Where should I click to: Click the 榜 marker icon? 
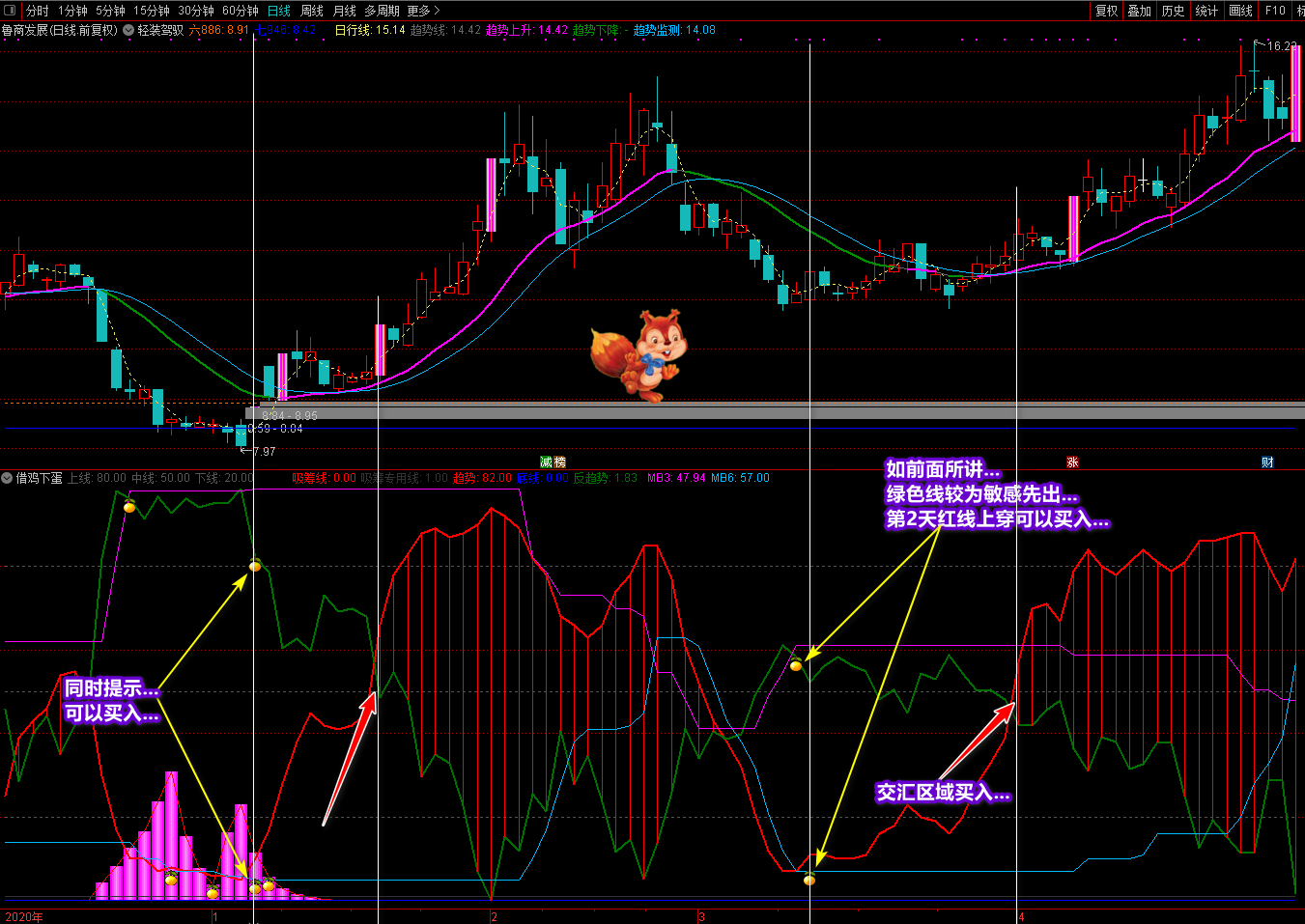coord(559,462)
